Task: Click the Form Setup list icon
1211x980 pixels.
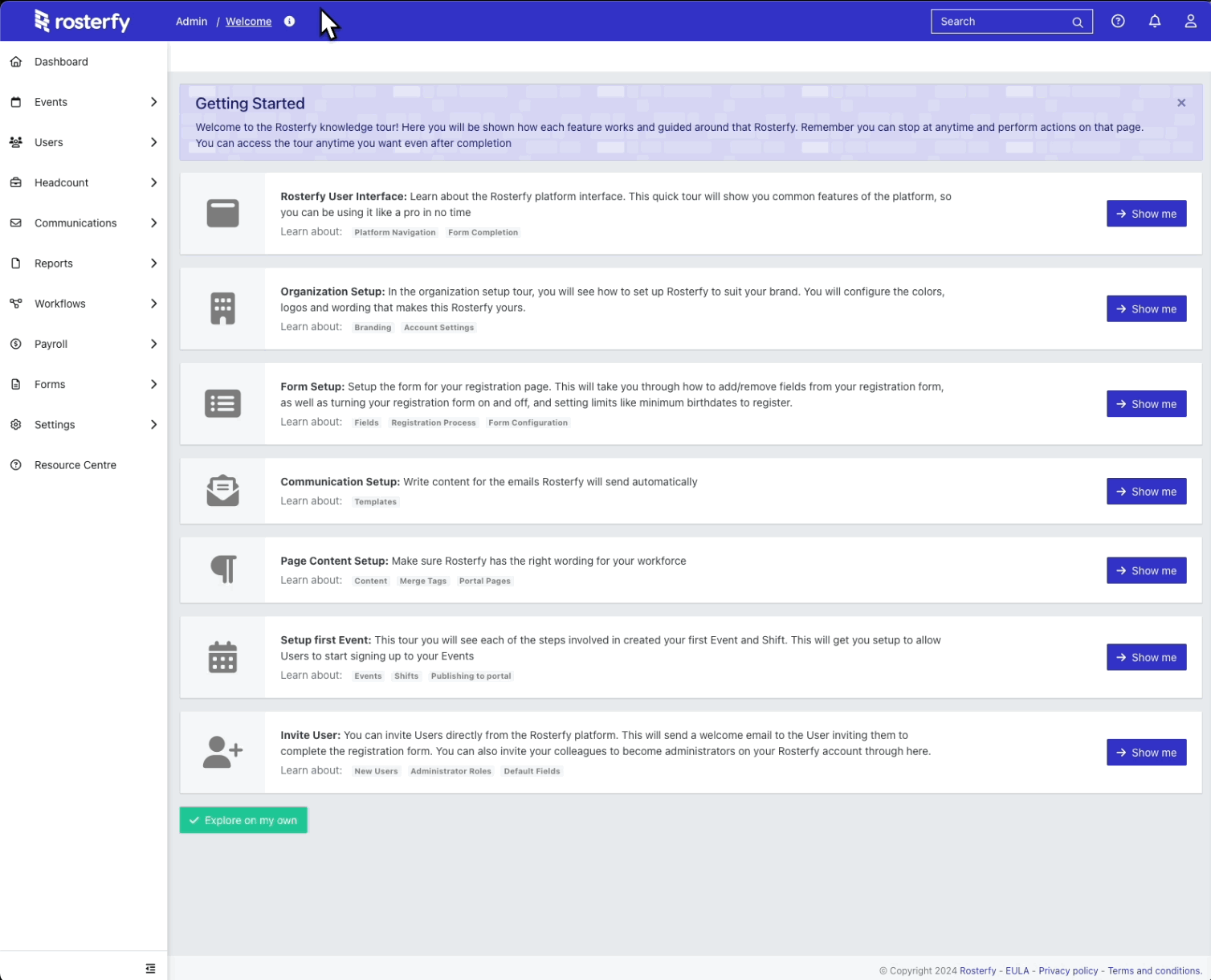Action: tap(222, 403)
